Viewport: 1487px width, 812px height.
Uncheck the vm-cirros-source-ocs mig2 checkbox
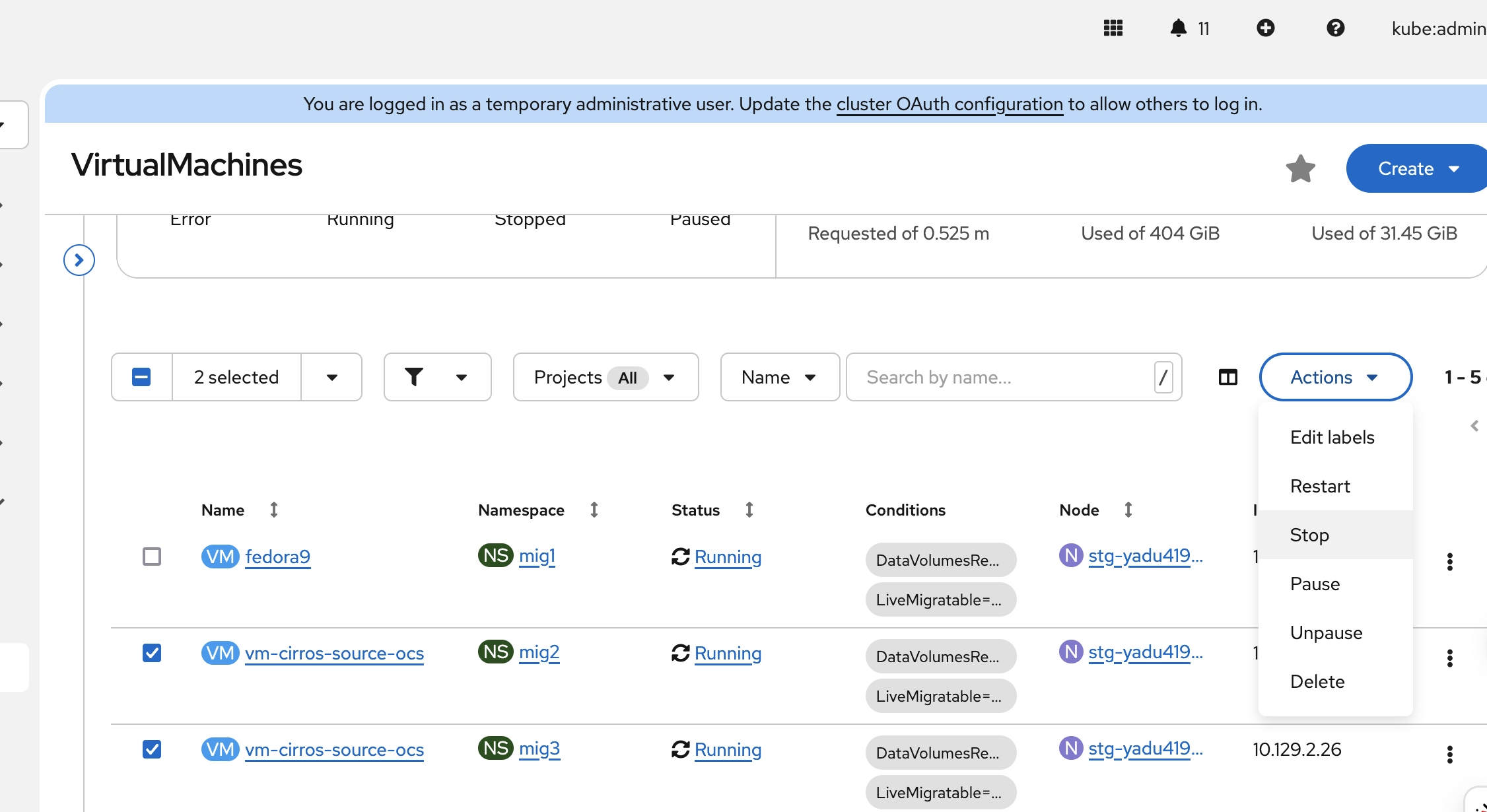152,653
